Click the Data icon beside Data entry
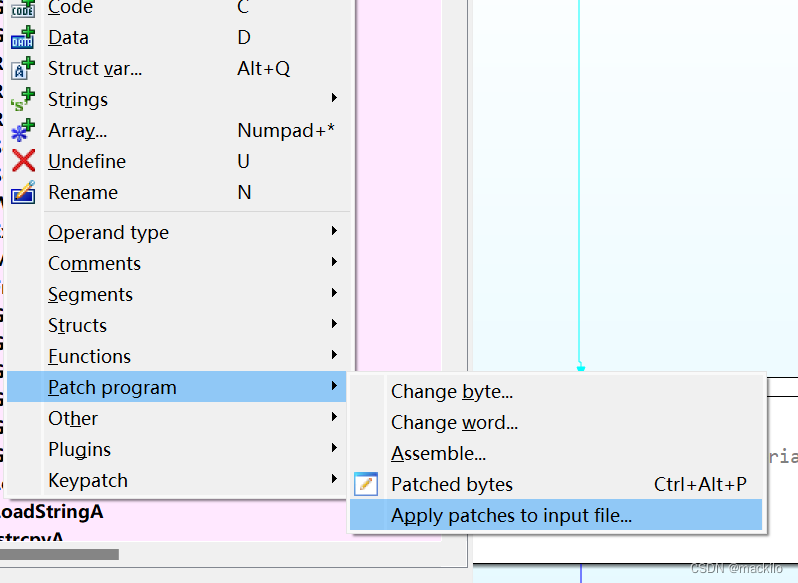798x583 pixels. click(23, 38)
